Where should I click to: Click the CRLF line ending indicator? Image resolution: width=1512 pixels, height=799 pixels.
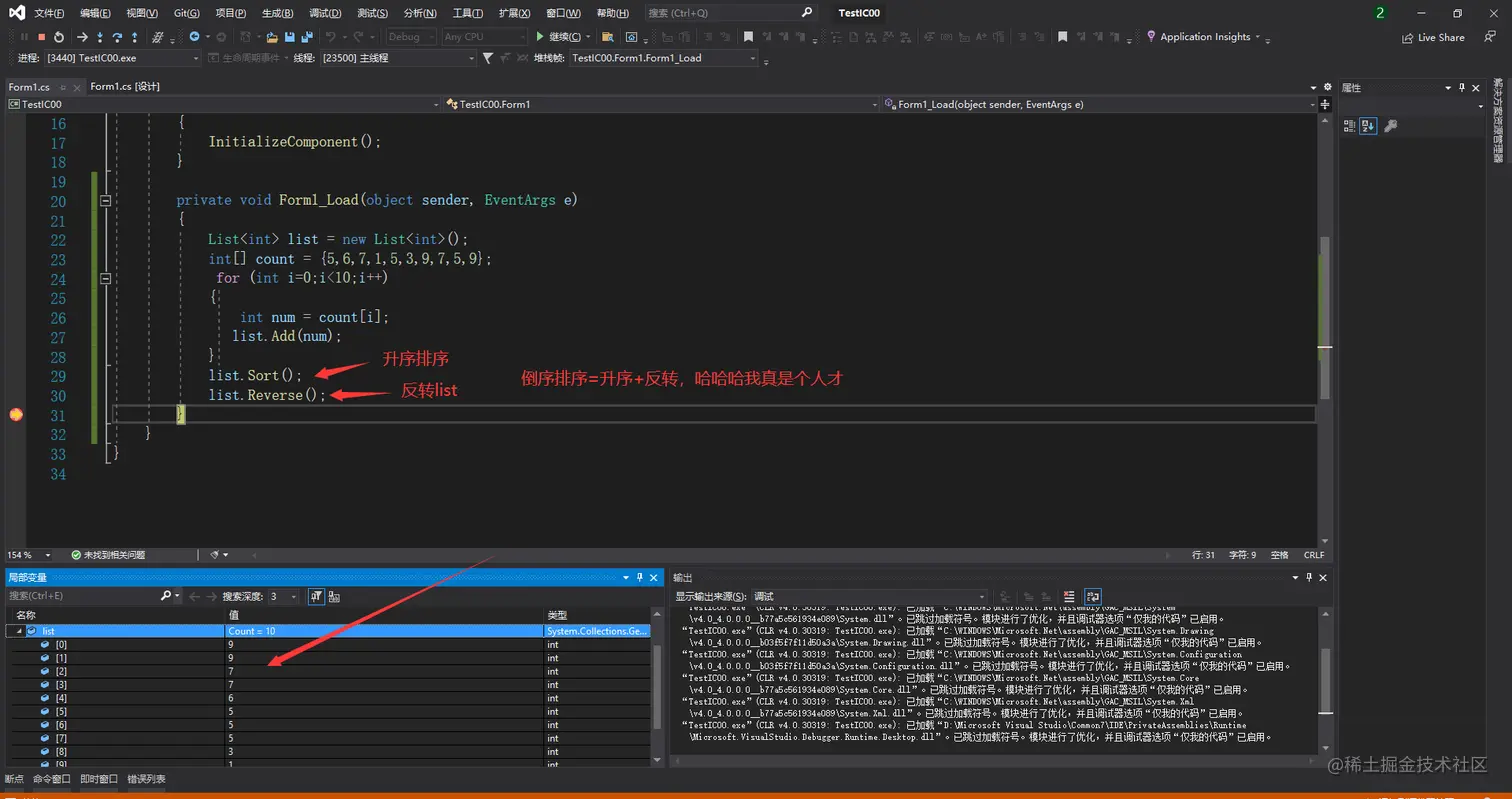point(1313,554)
